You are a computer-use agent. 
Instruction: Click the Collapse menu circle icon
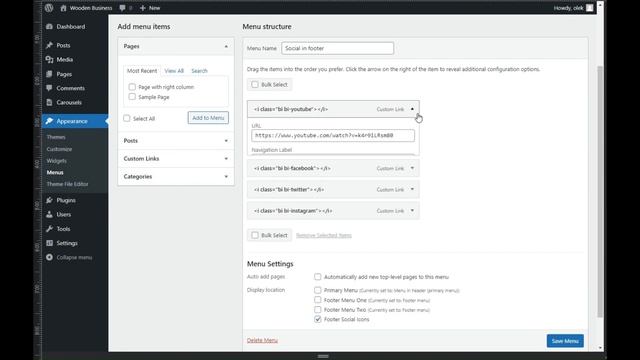49,257
